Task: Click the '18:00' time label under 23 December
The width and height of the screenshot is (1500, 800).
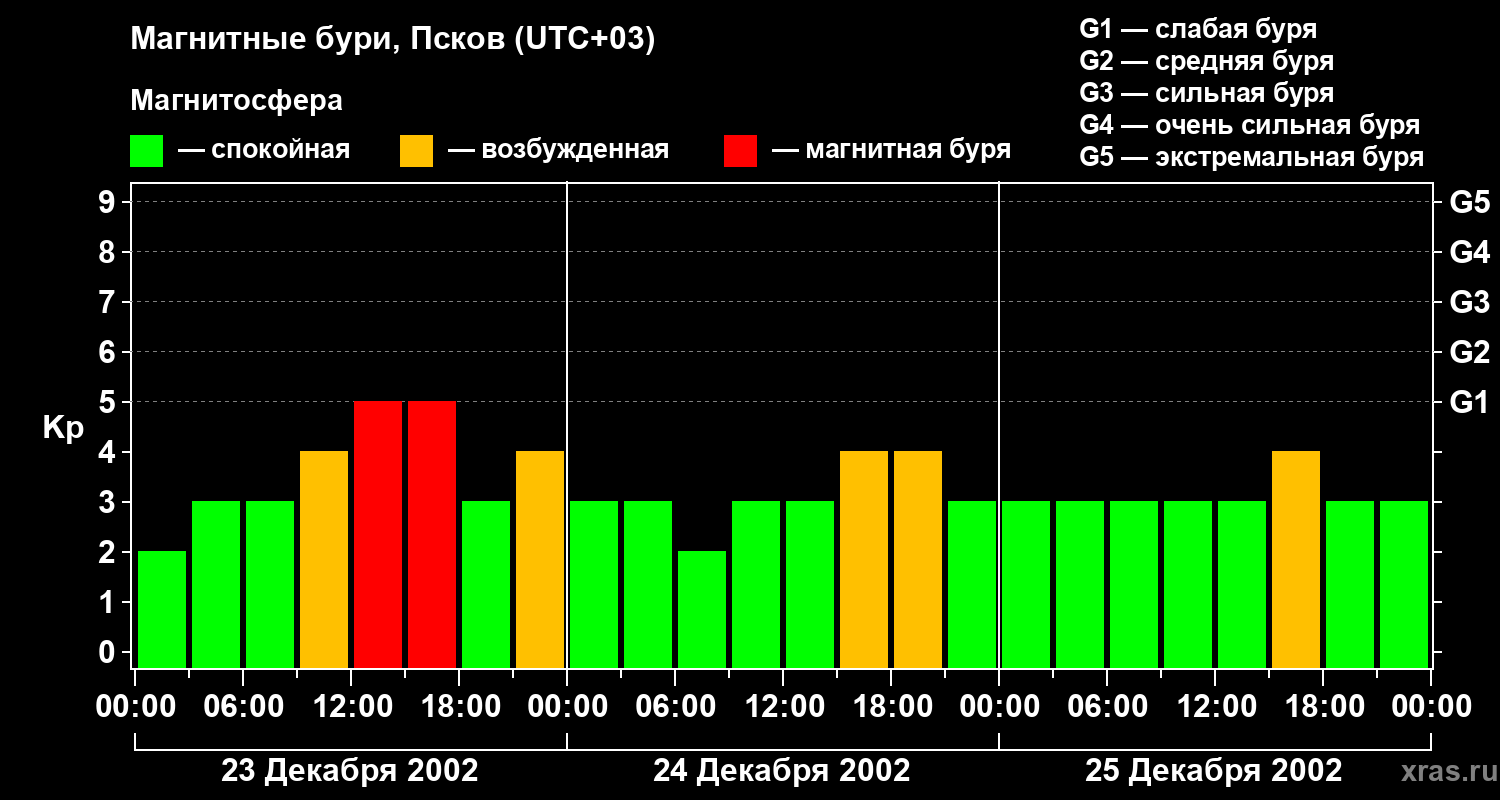Action: coord(459,707)
